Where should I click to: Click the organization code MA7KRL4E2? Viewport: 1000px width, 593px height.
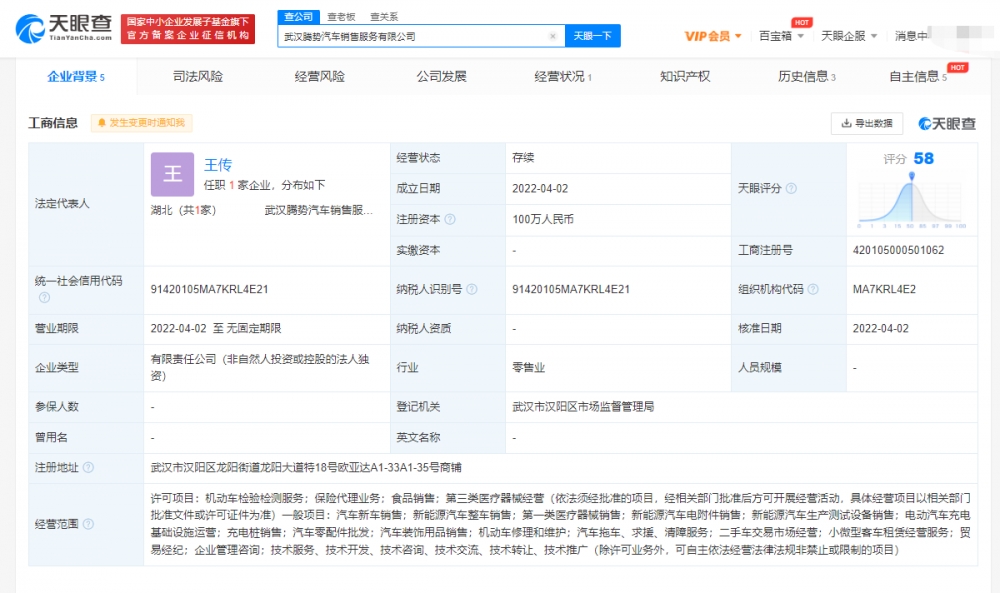pyautogui.click(x=884, y=289)
